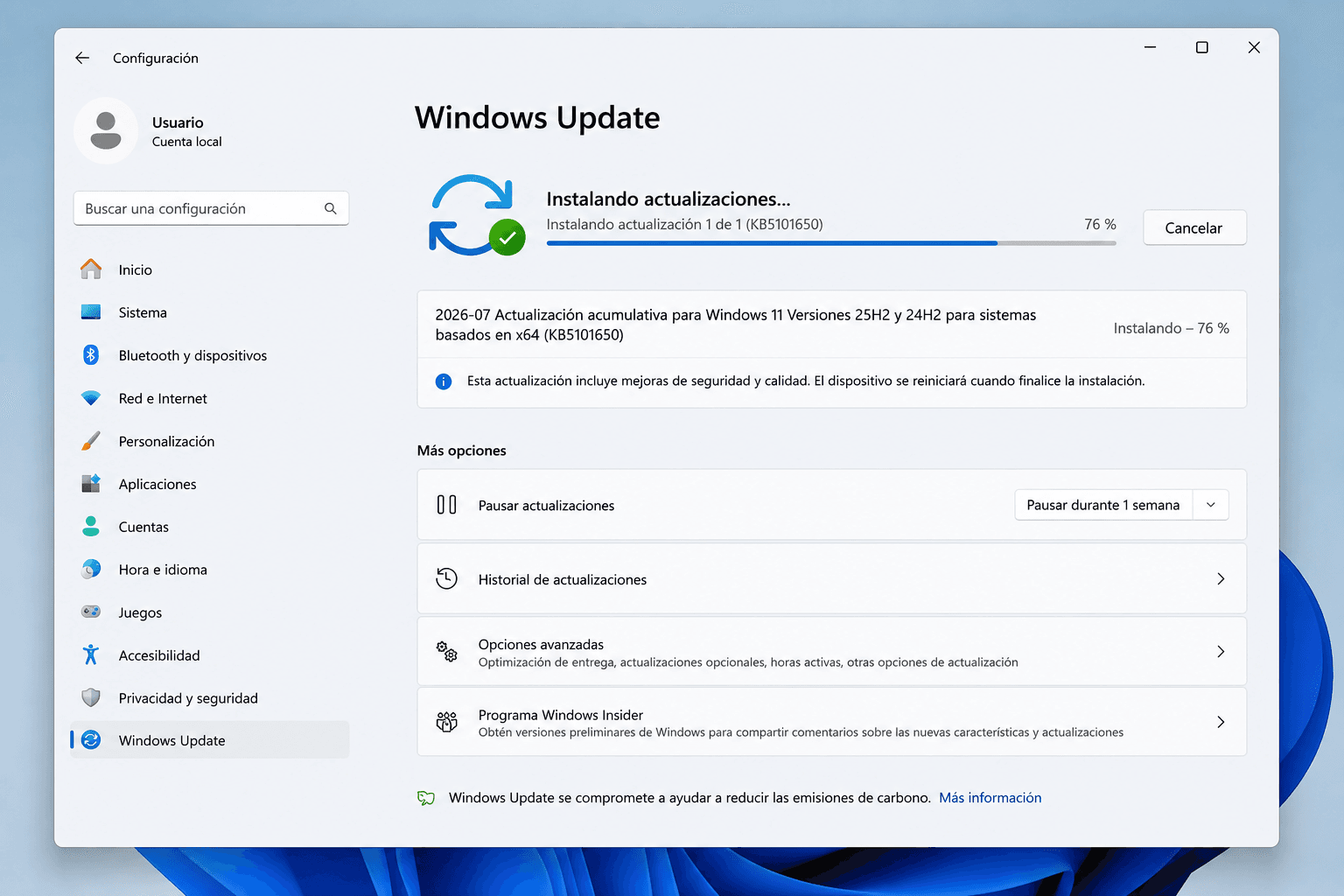
Task: Open Privacidad y seguridad
Action: [x=210, y=698]
